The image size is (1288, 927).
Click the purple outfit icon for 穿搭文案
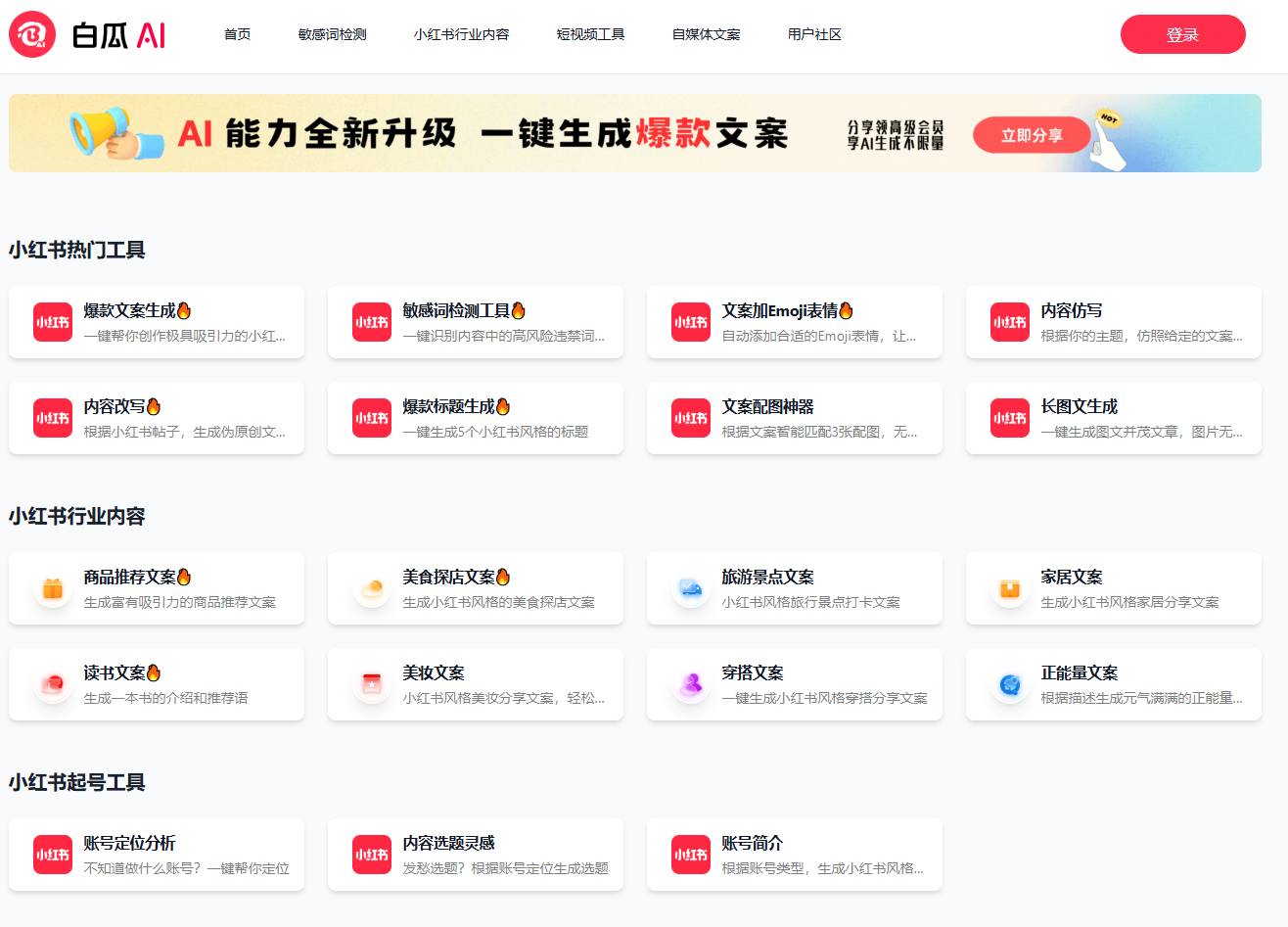point(691,684)
